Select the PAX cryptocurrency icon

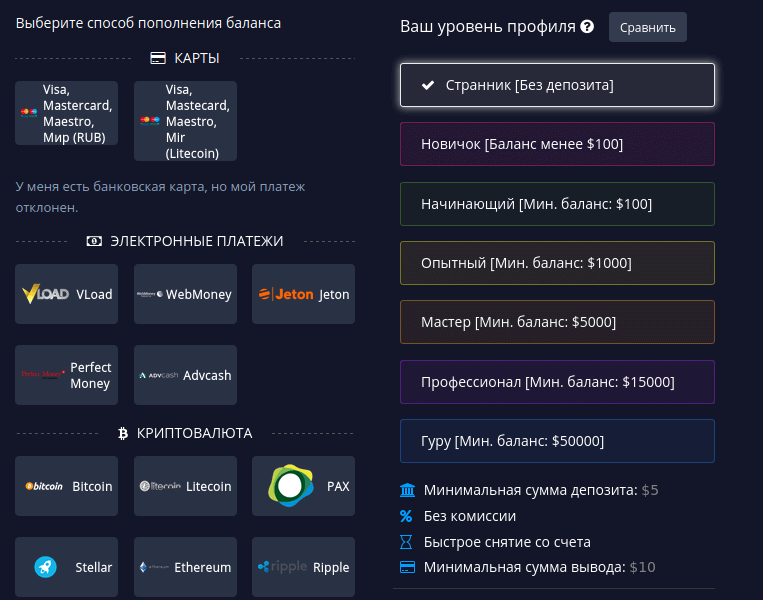[x=292, y=486]
